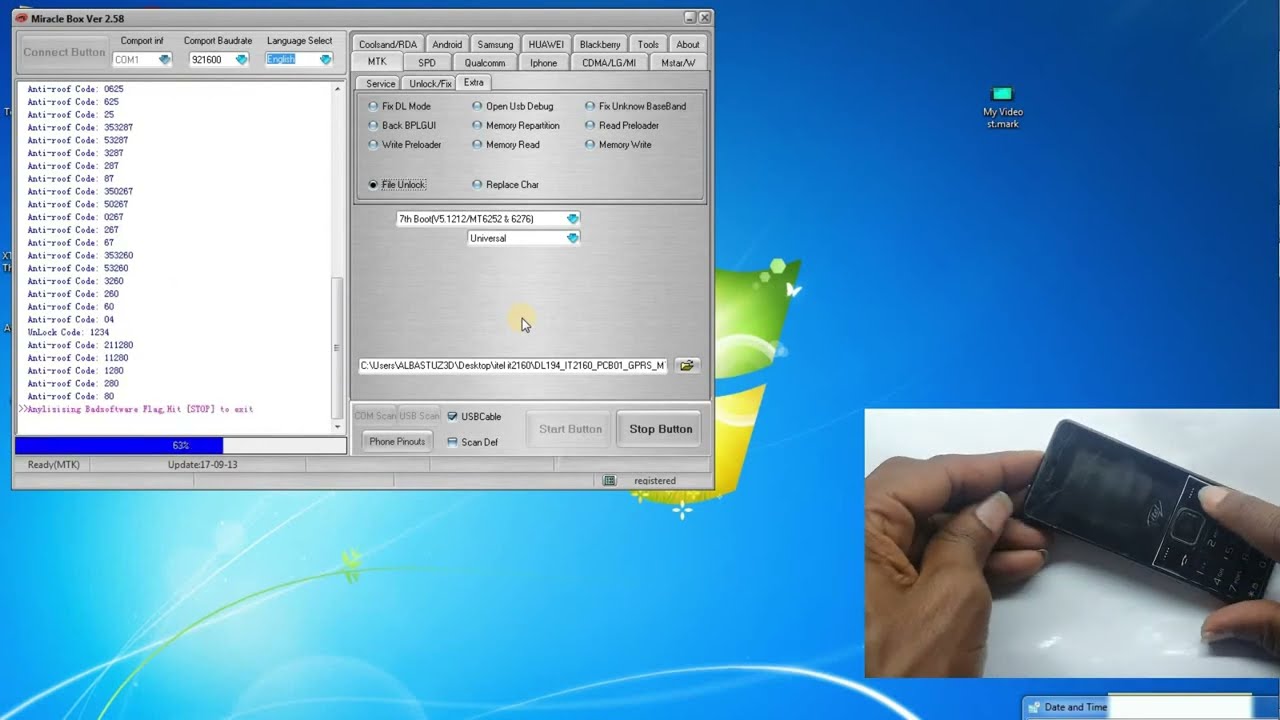Switch to the SPD tab
This screenshot has width=1280, height=720.
pos(427,63)
